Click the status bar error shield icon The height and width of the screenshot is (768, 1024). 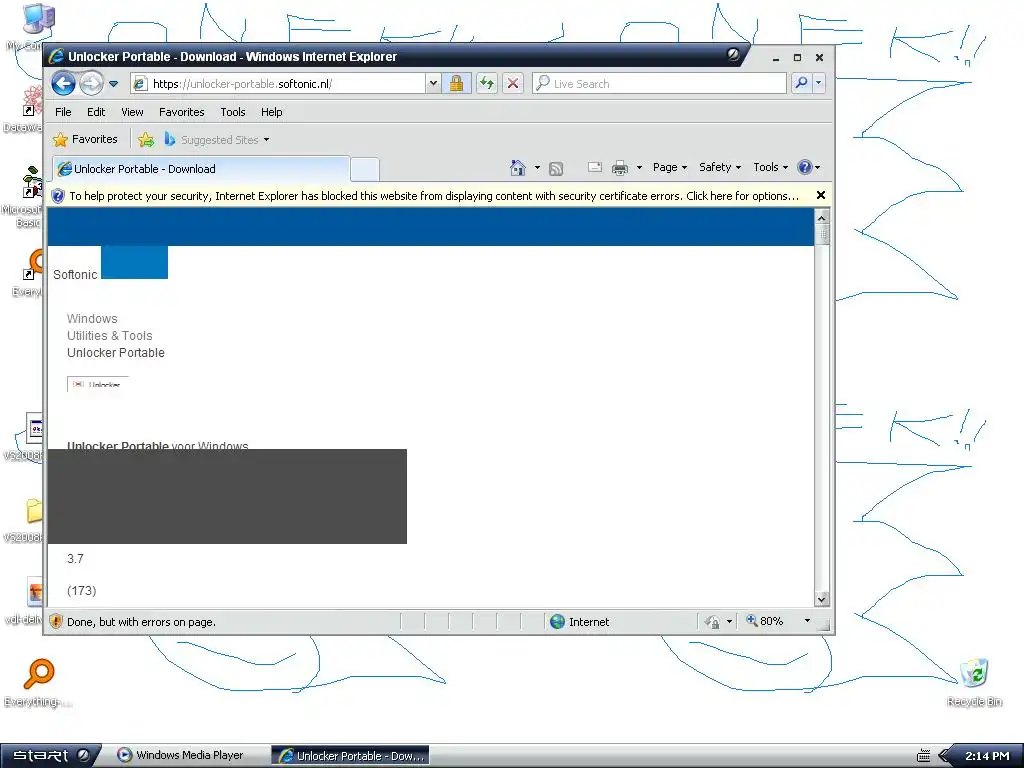tap(56, 621)
